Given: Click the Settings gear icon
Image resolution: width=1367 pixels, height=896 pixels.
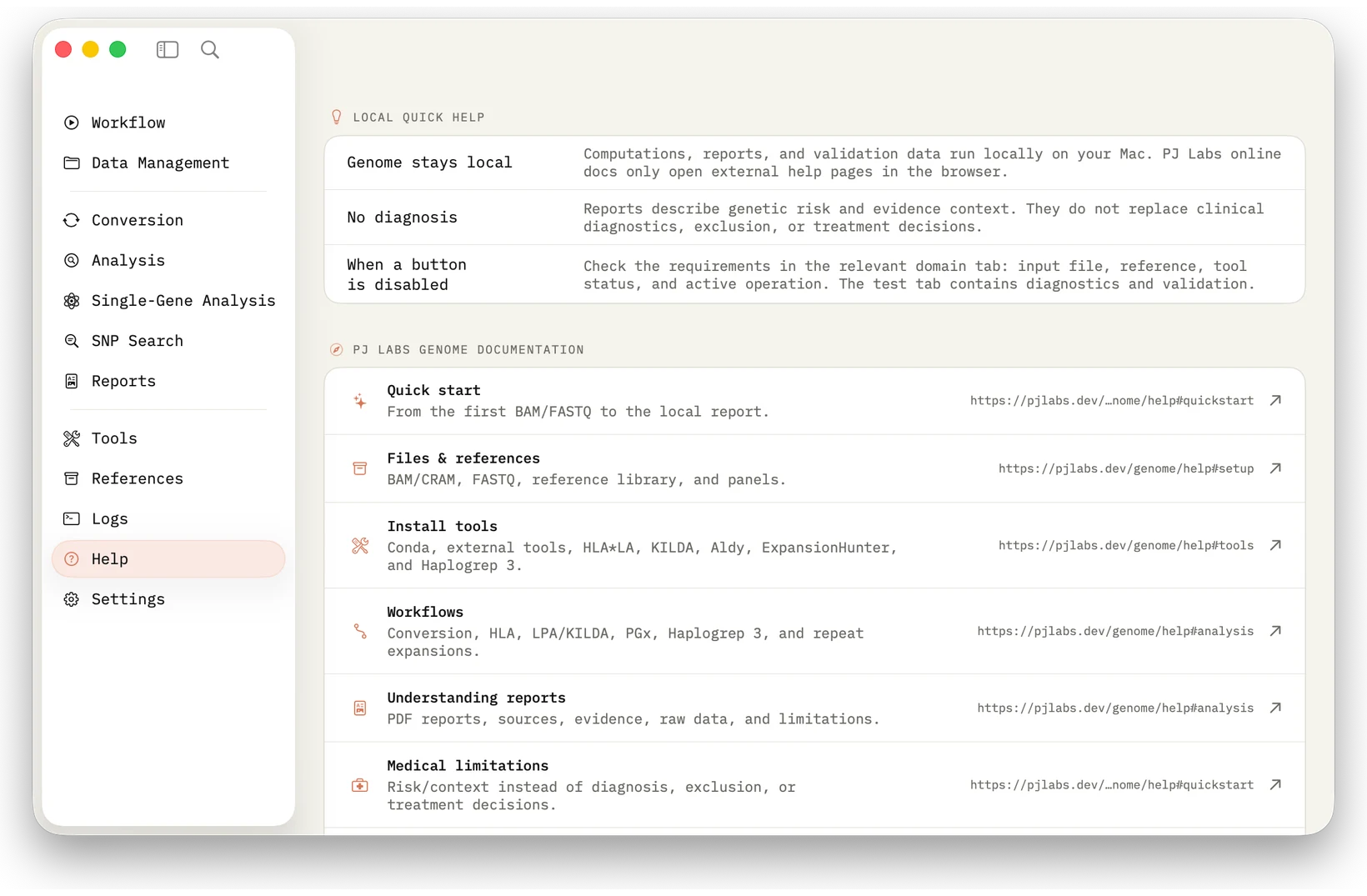Looking at the screenshot, I should (x=72, y=599).
